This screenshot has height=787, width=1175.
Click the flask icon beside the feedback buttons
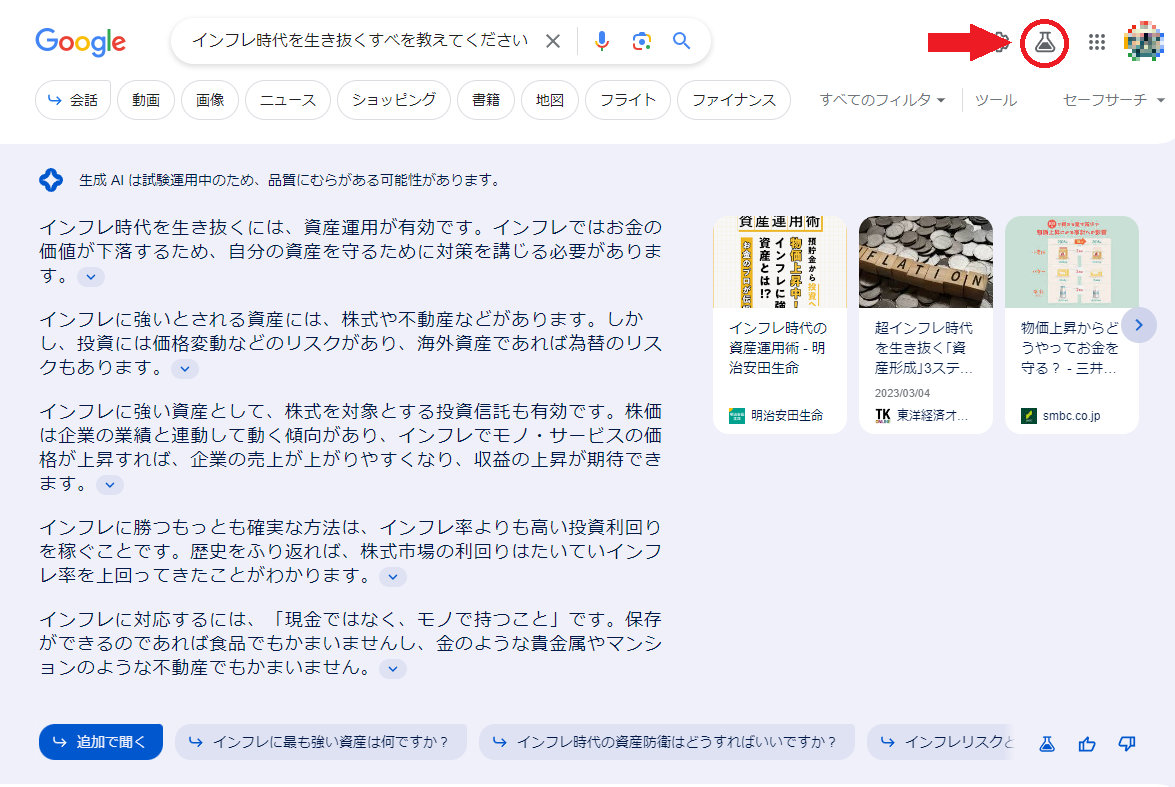(x=1046, y=743)
